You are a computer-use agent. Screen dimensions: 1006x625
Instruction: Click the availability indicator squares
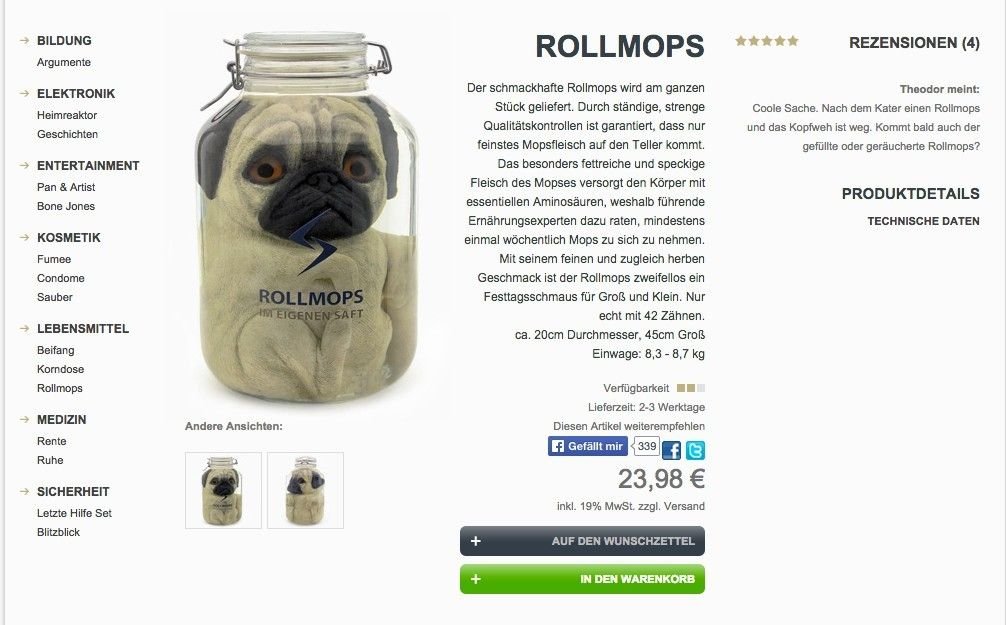691,388
